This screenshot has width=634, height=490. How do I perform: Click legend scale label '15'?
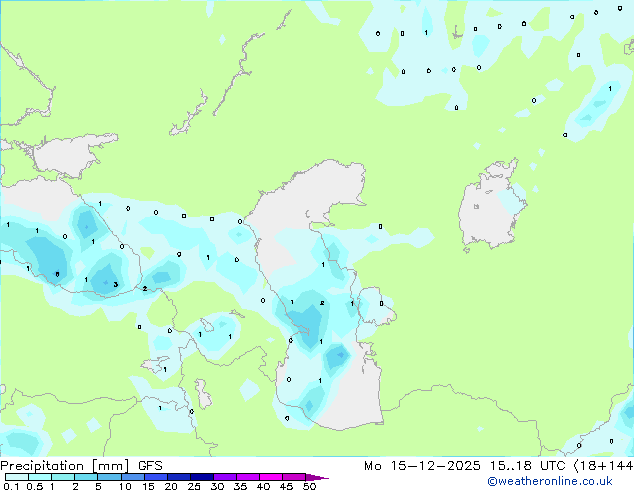click(x=148, y=486)
